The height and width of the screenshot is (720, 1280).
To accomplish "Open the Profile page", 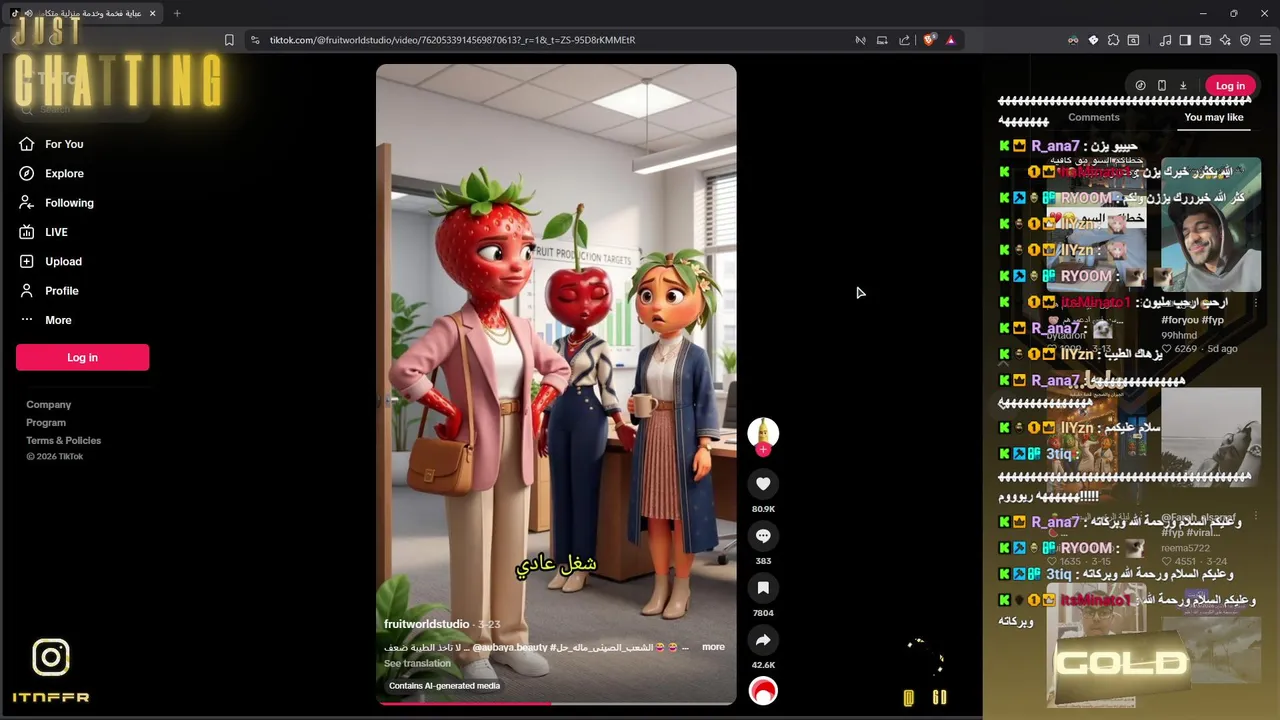I will (x=61, y=291).
